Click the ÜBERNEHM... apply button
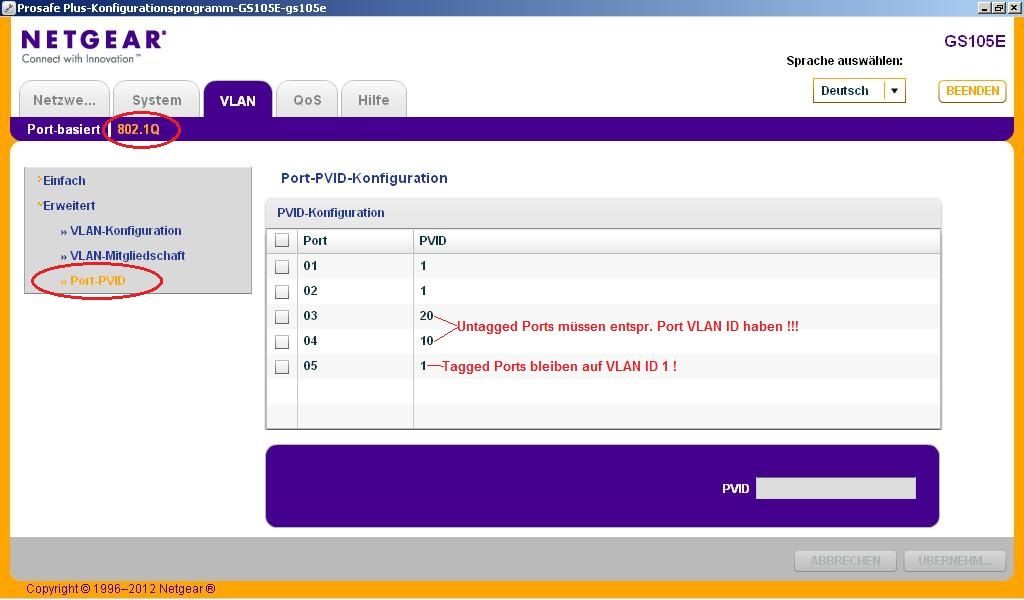The height and width of the screenshot is (600, 1024). (x=955, y=561)
